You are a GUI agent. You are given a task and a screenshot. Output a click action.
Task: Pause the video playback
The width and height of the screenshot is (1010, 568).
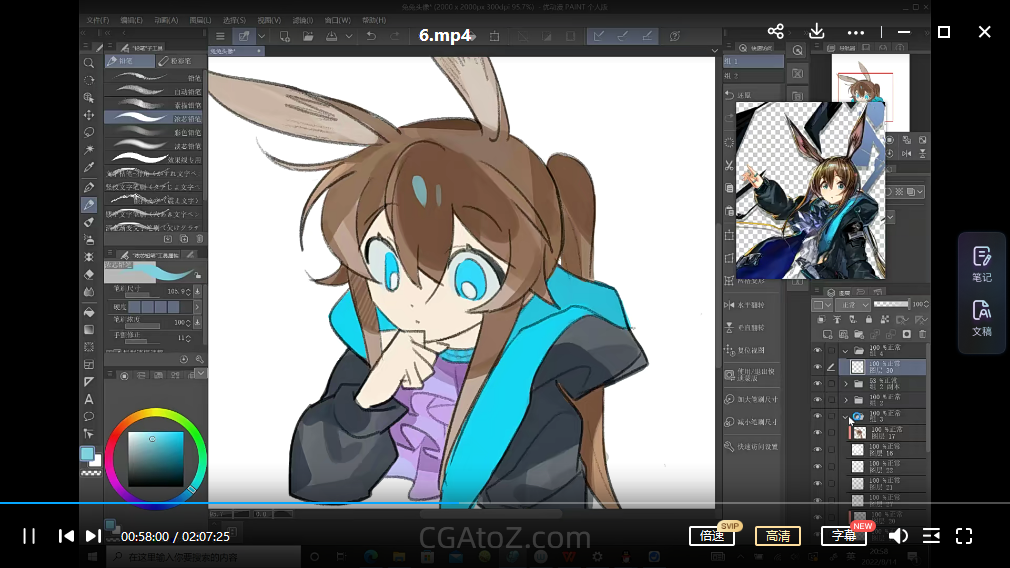29,536
